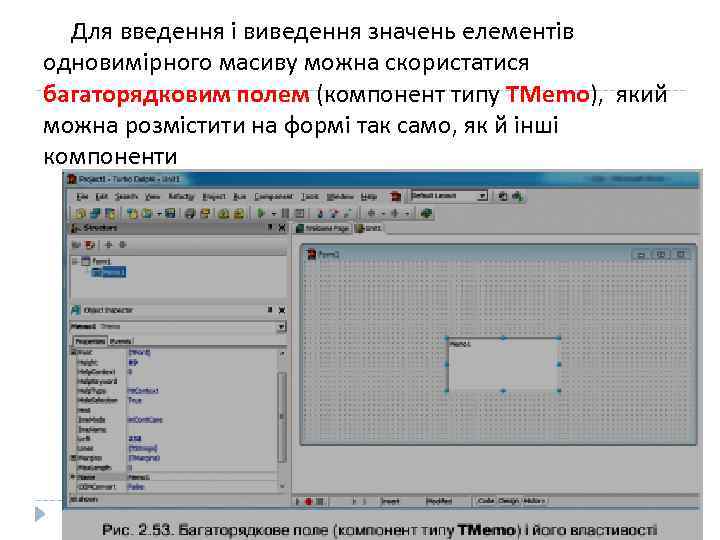
Task: Click Structure panel move down icon
Action: [123, 245]
